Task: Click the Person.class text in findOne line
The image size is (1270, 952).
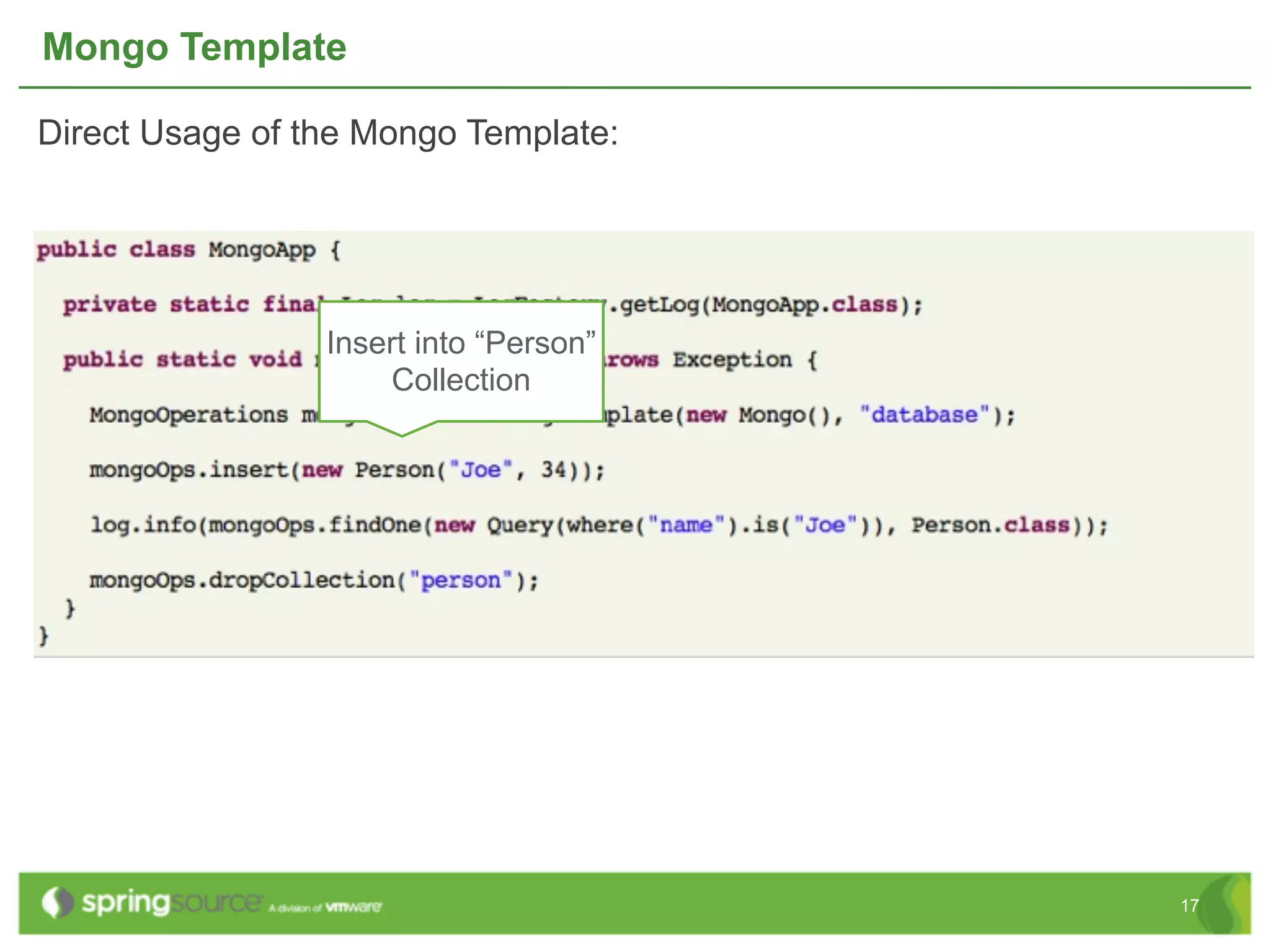Action: (990, 525)
